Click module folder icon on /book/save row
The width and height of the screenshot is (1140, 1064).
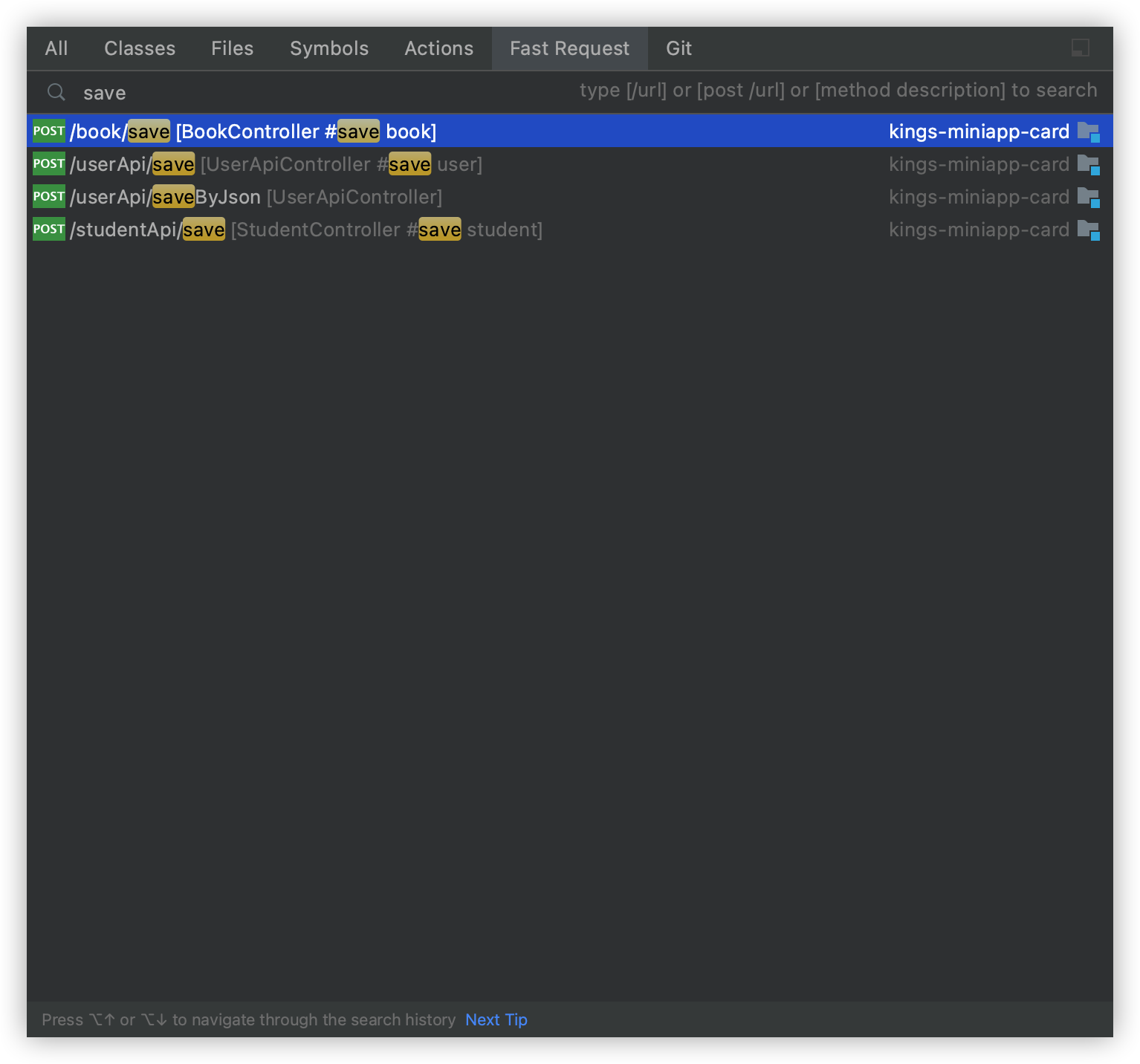click(1088, 132)
